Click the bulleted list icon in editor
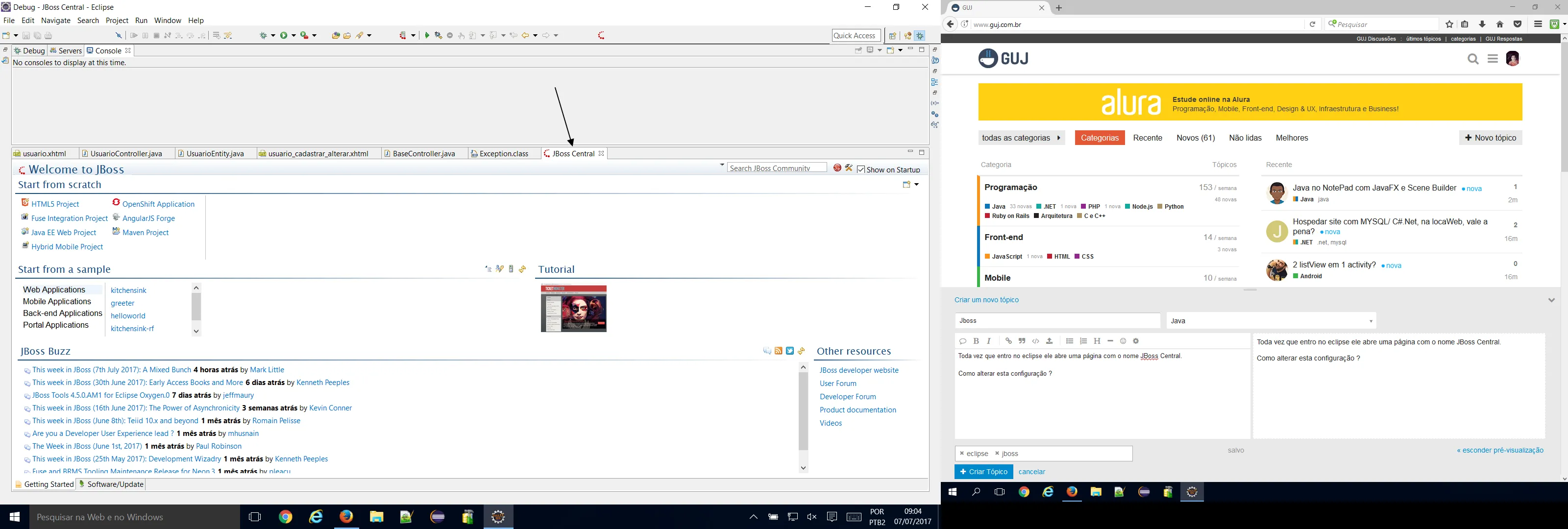Image resolution: width=1568 pixels, height=529 pixels. coord(1070,341)
